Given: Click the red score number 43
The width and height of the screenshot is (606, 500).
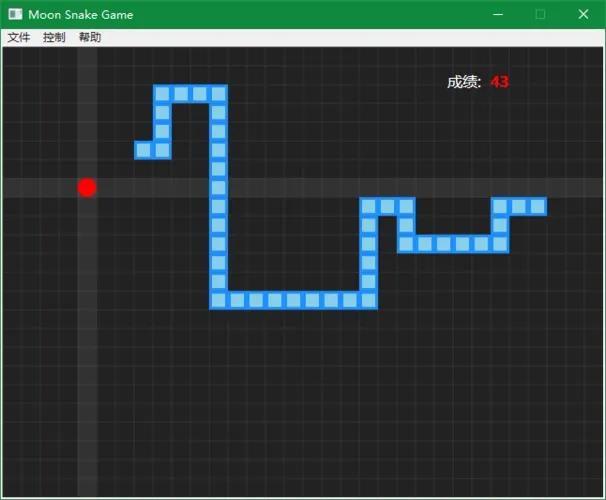Looking at the screenshot, I should pos(500,82).
